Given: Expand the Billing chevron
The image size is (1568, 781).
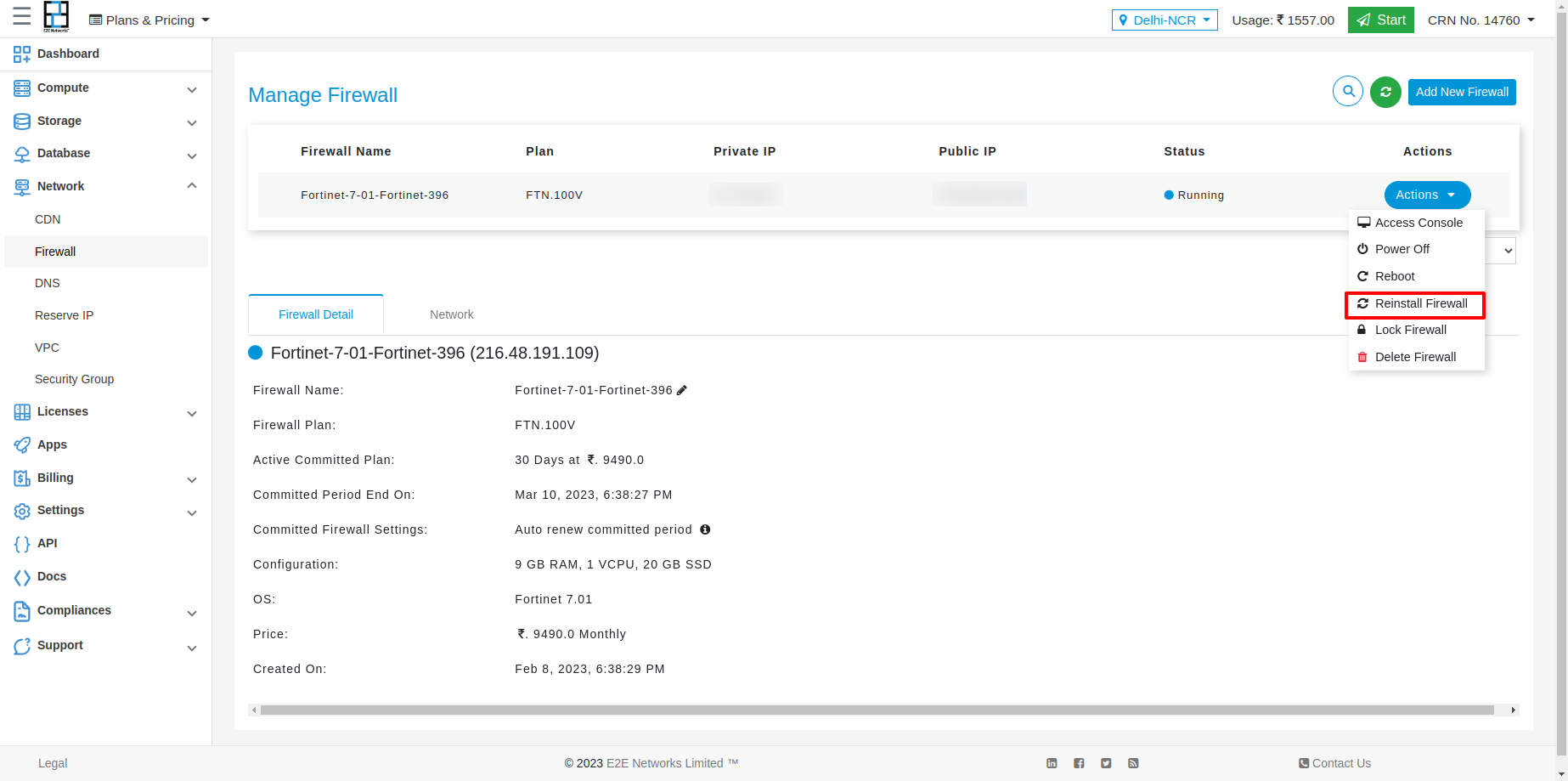Looking at the screenshot, I should (x=192, y=479).
